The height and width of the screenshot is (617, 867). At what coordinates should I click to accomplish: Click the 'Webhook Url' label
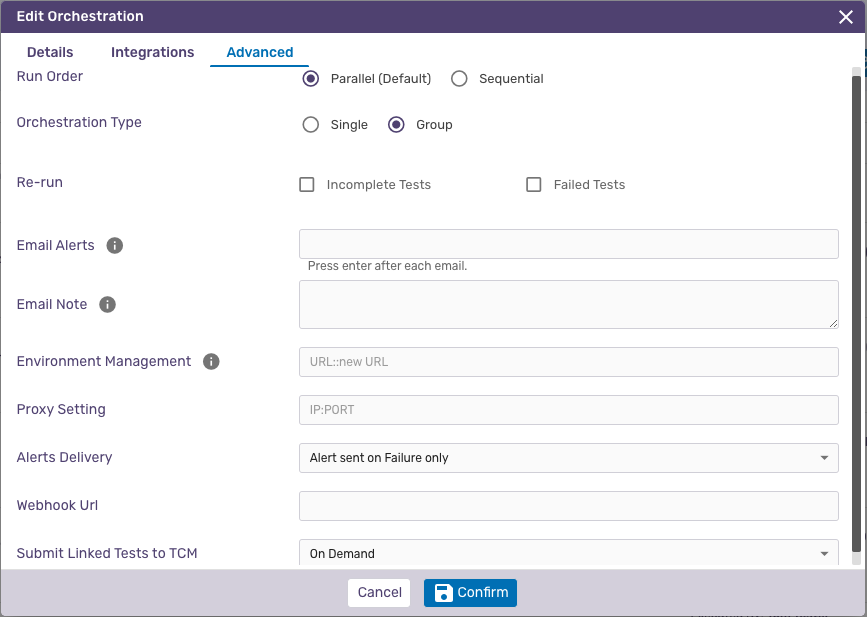pos(57,505)
